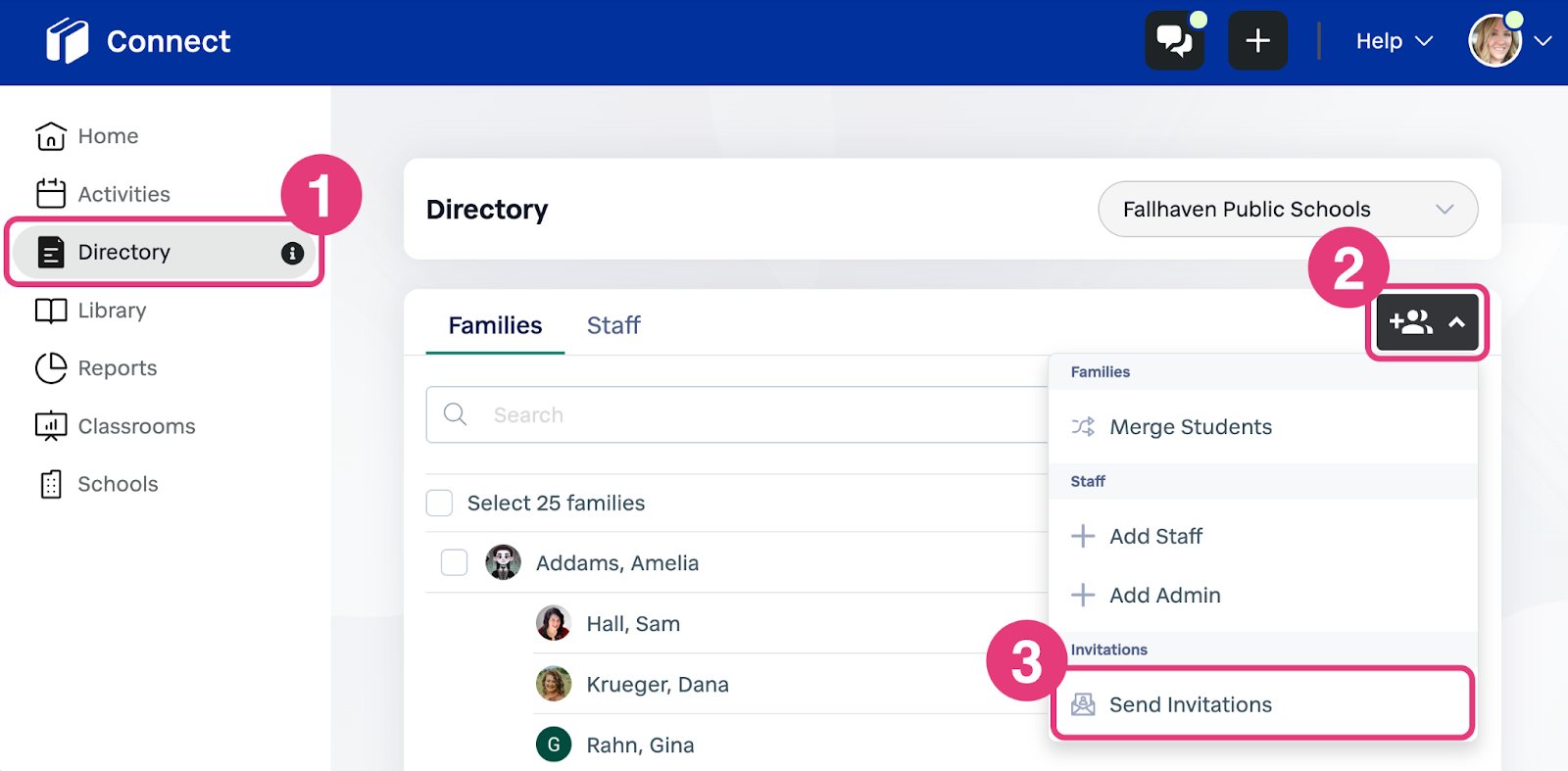Click Rahn, Gina green G avatar

pyautogui.click(x=554, y=745)
